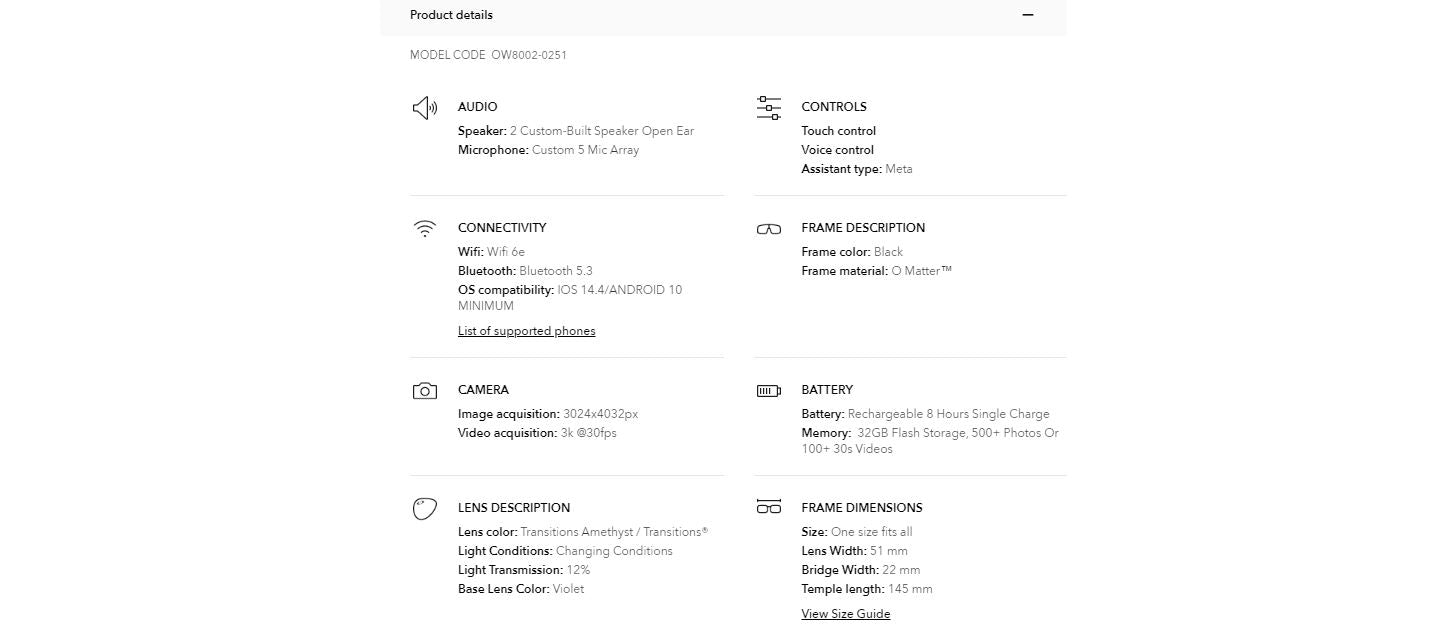Click the Product details header text
This screenshot has height=636, width=1454.
[x=451, y=15]
